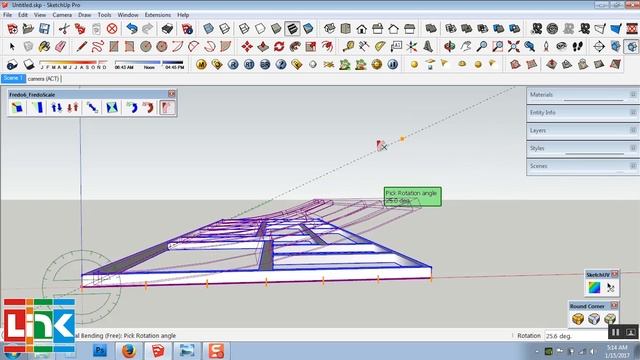Pick the Zoom magnifier tool
Image resolution: width=640 pixels, height=360 pixels.
pos(482,47)
